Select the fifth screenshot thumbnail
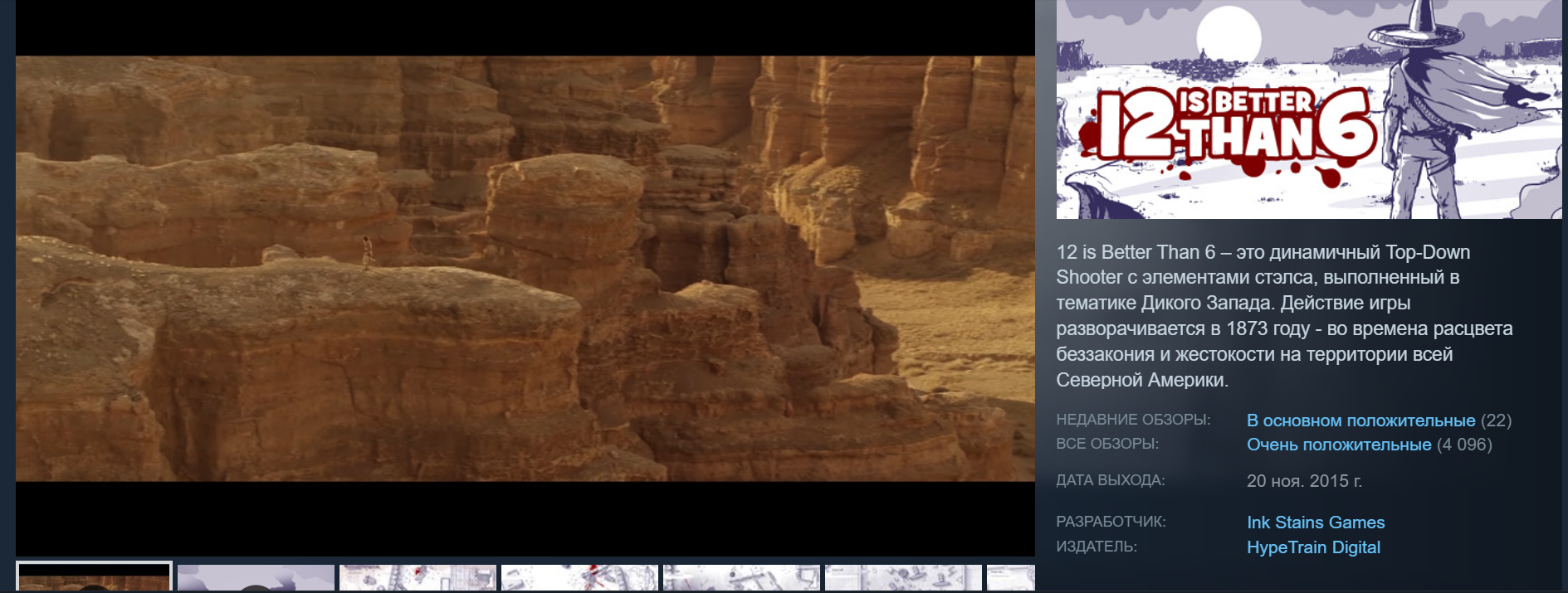 pyautogui.click(x=741, y=578)
